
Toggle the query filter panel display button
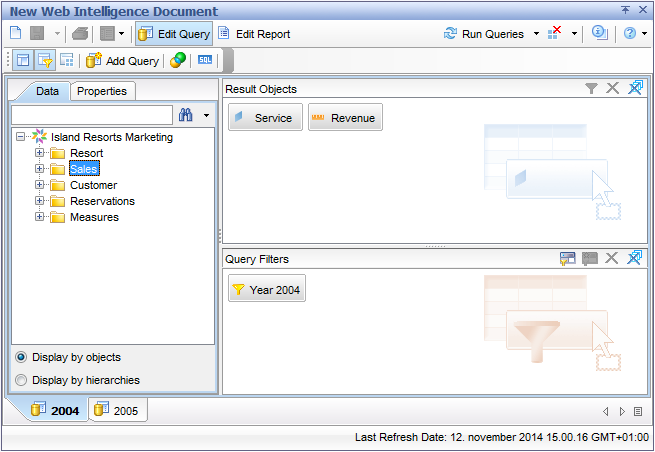pos(44,61)
